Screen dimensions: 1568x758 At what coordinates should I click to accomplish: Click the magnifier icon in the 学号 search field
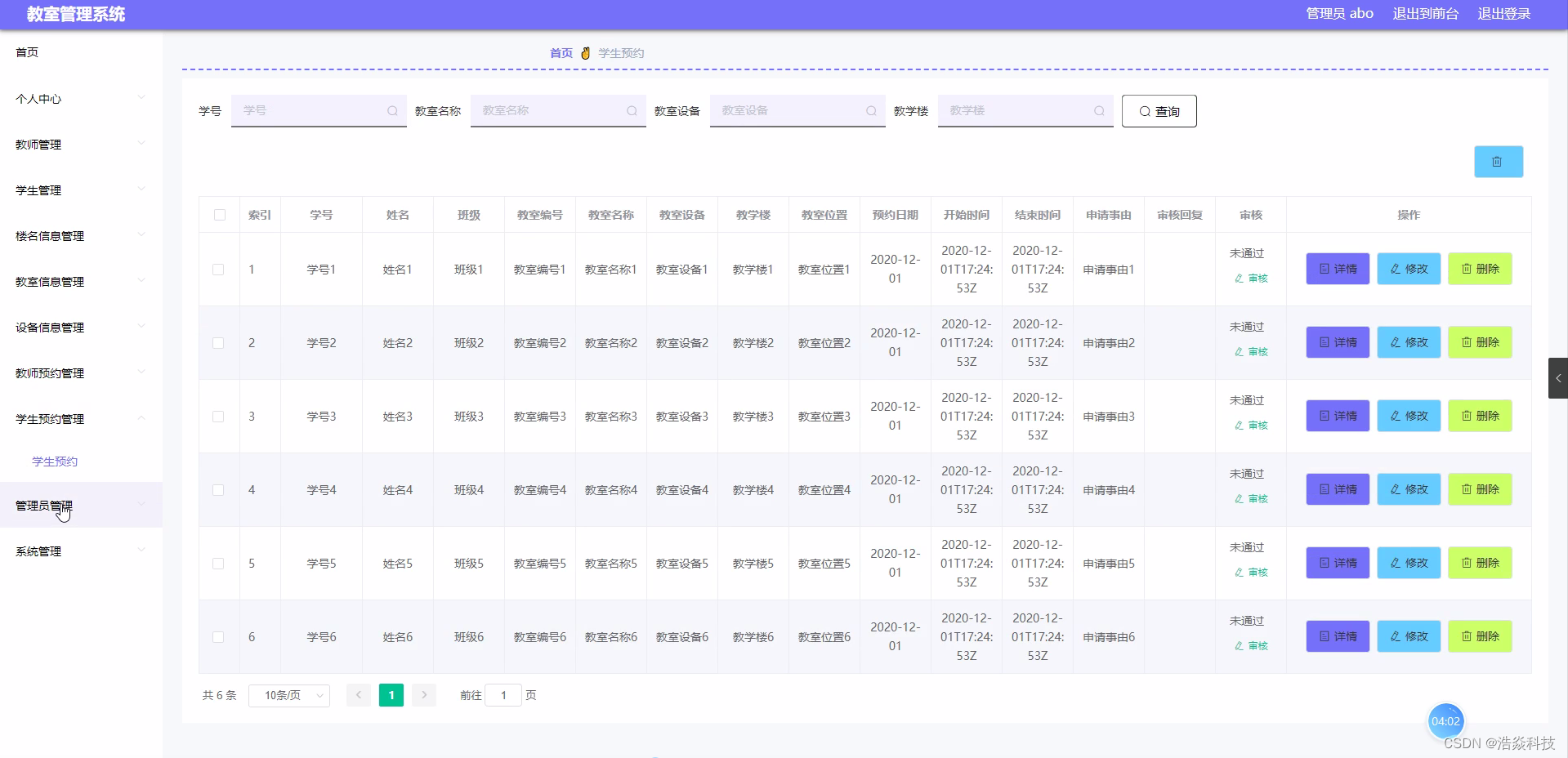coord(392,111)
